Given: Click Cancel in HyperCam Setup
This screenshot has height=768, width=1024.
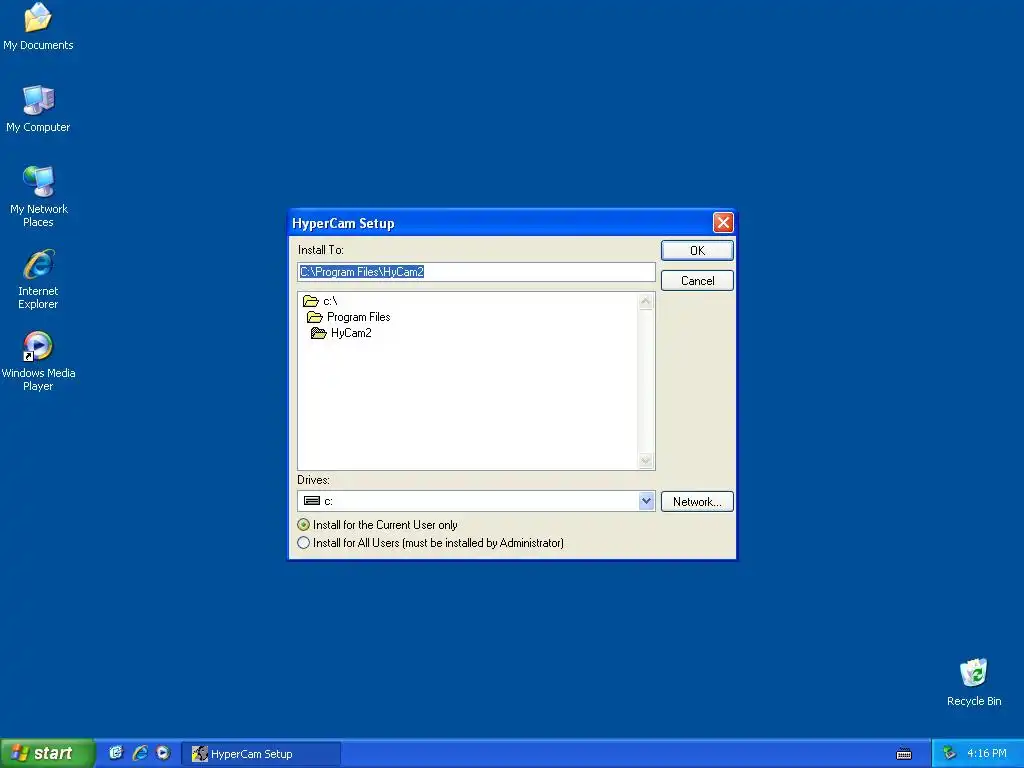Looking at the screenshot, I should (x=697, y=281).
